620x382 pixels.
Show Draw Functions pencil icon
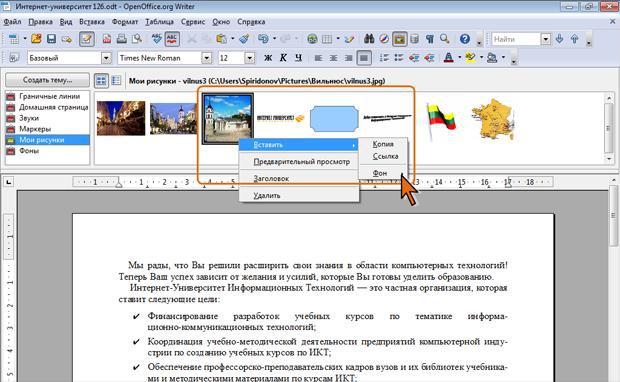click(x=349, y=39)
